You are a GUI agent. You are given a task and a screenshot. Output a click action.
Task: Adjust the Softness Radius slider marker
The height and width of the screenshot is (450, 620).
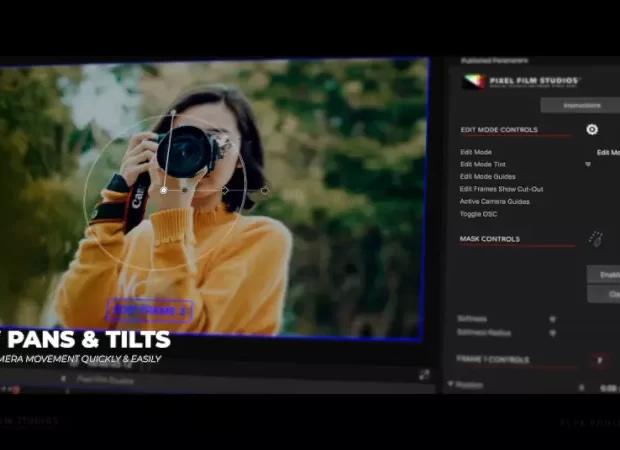[553, 333]
